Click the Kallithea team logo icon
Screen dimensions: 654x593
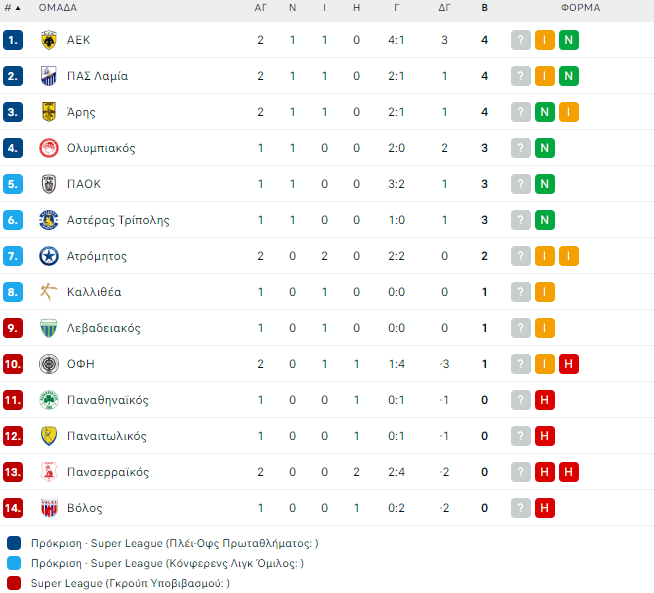48,292
